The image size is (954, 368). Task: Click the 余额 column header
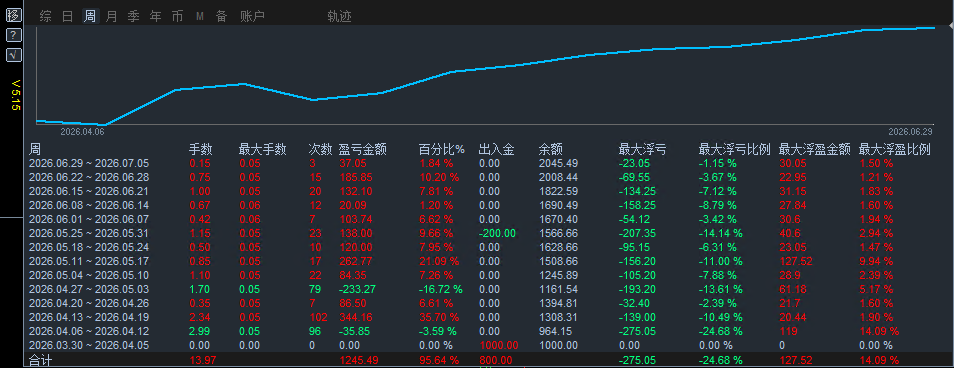click(x=551, y=149)
